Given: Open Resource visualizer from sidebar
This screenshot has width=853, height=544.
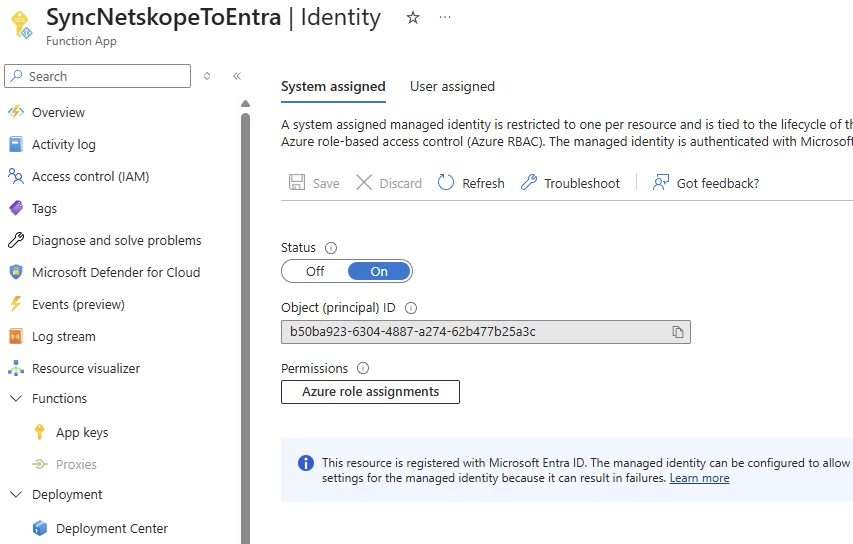Looking at the screenshot, I should [x=85, y=369].
